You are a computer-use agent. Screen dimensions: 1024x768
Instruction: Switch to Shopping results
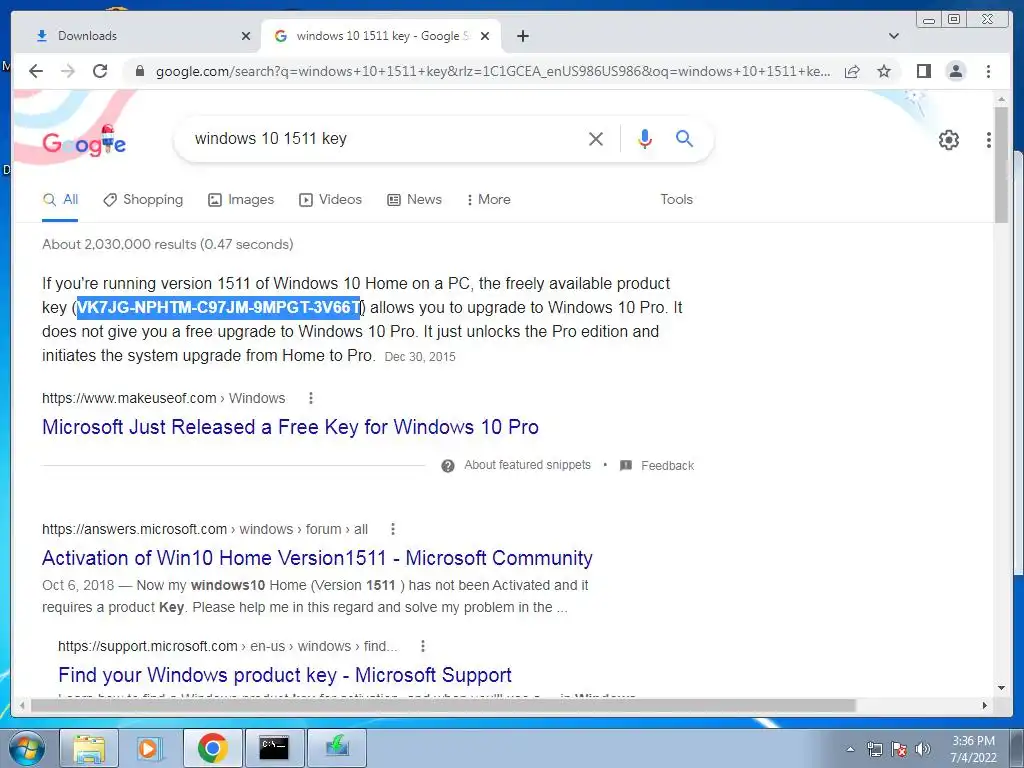tap(143, 199)
